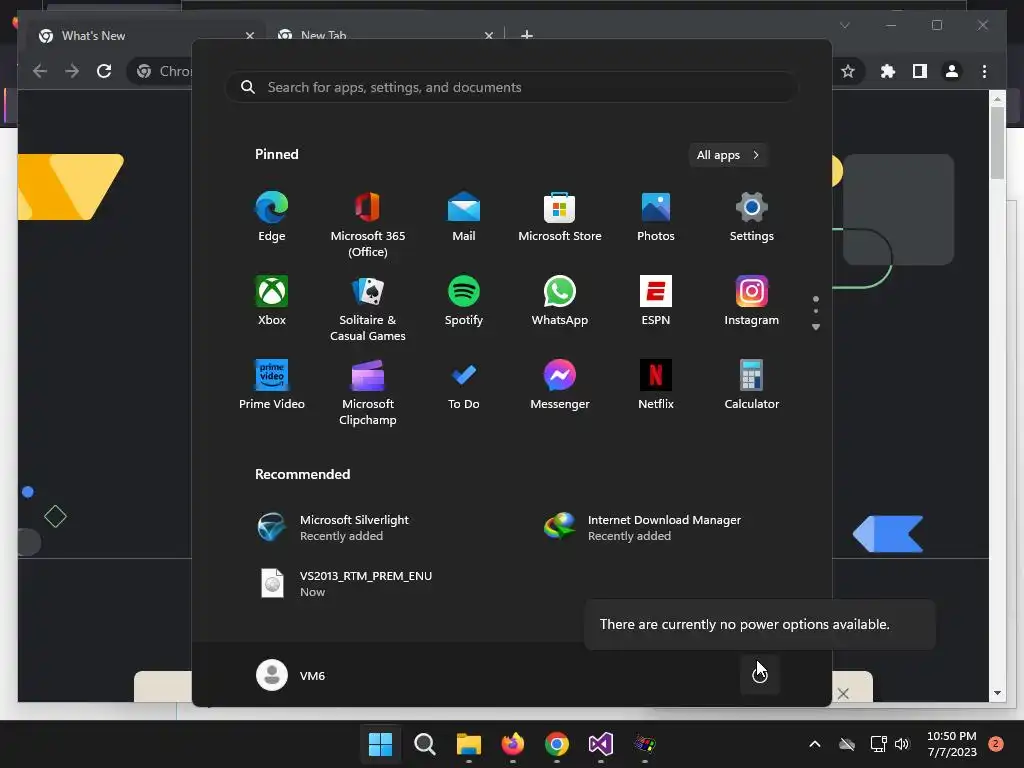Open recommended file VS2013_RTM_PREM_ENU

(x=344, y=584)
